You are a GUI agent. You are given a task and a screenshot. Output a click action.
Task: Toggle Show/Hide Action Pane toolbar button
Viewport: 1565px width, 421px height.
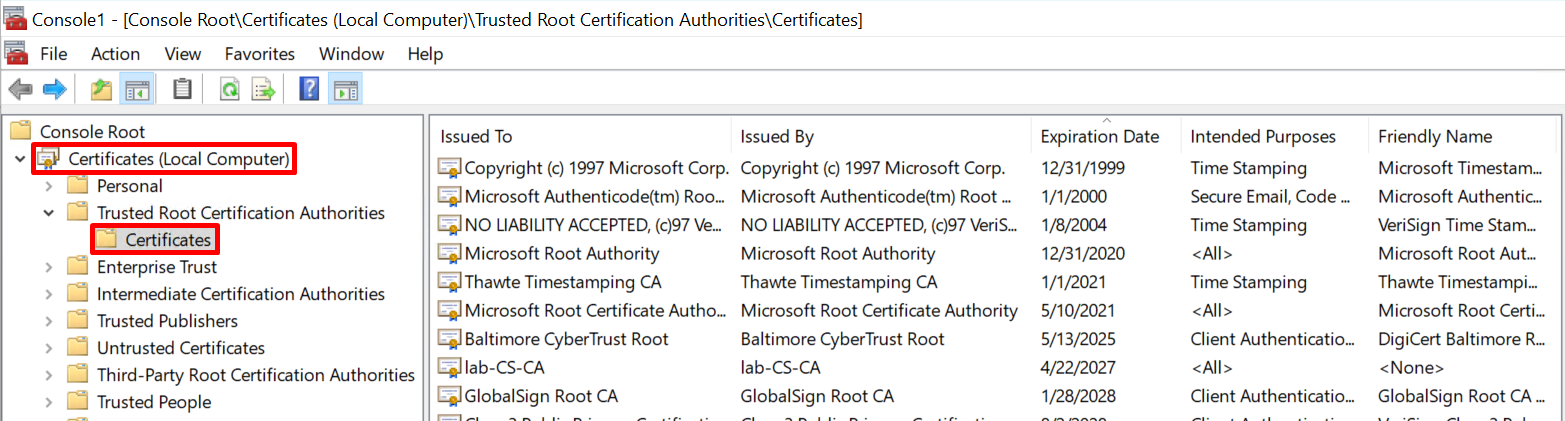coord(345,90)
